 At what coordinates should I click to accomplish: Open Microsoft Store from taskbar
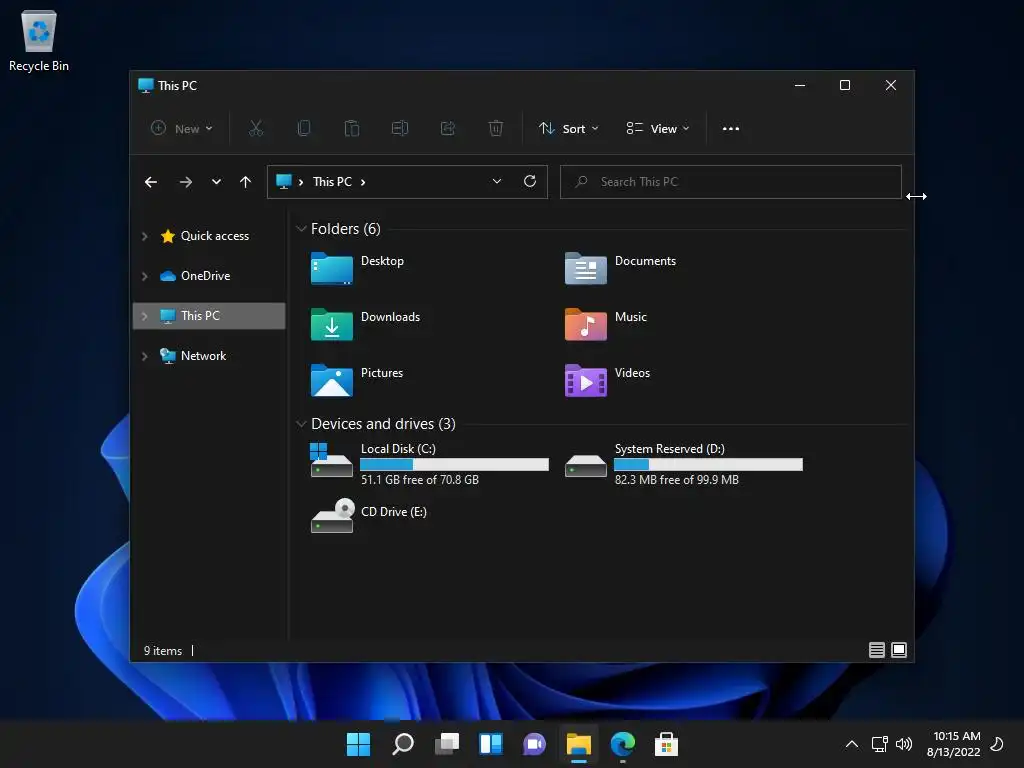pos(667,744)
